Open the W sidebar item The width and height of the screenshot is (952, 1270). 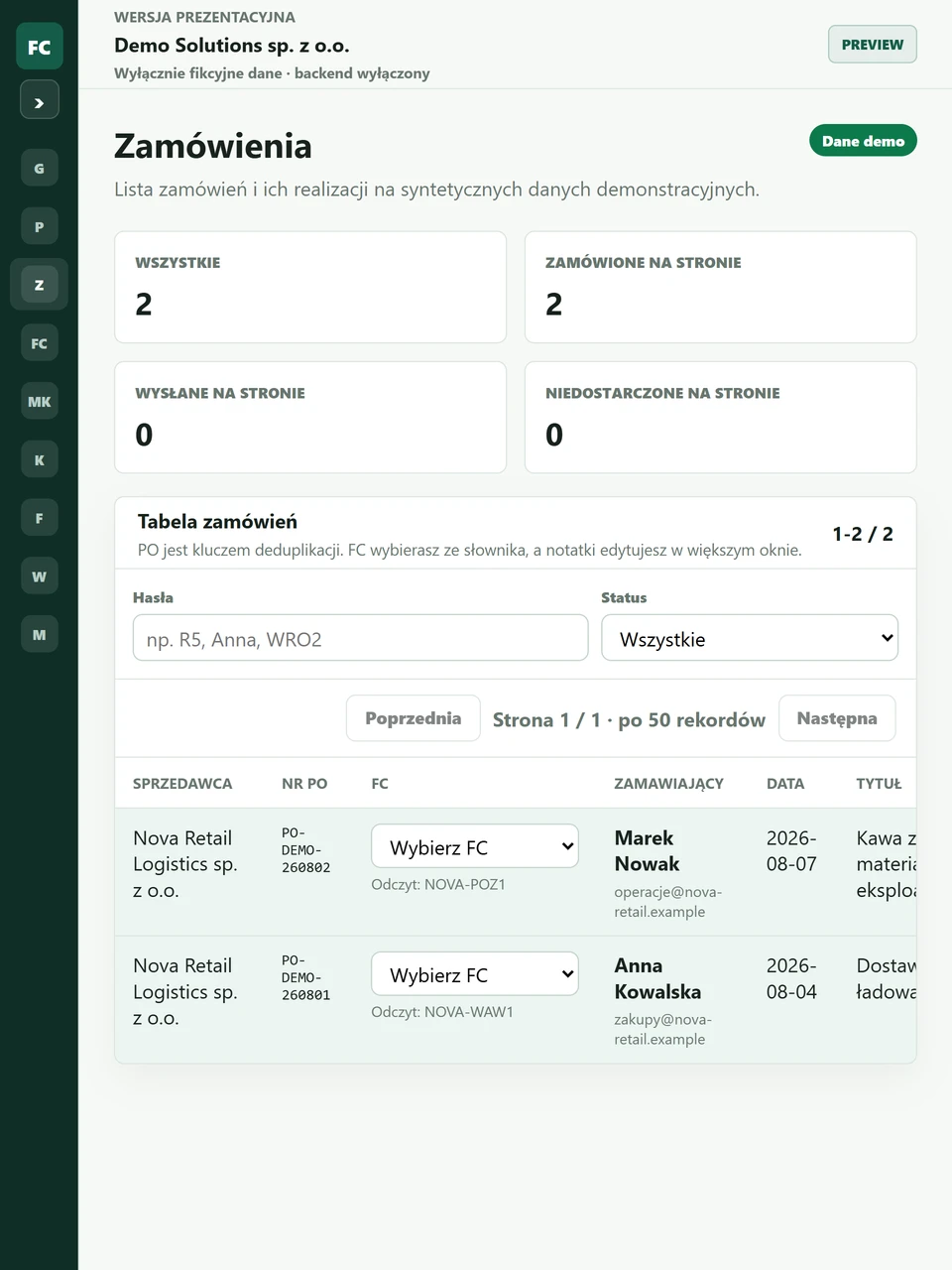[39, 576]
